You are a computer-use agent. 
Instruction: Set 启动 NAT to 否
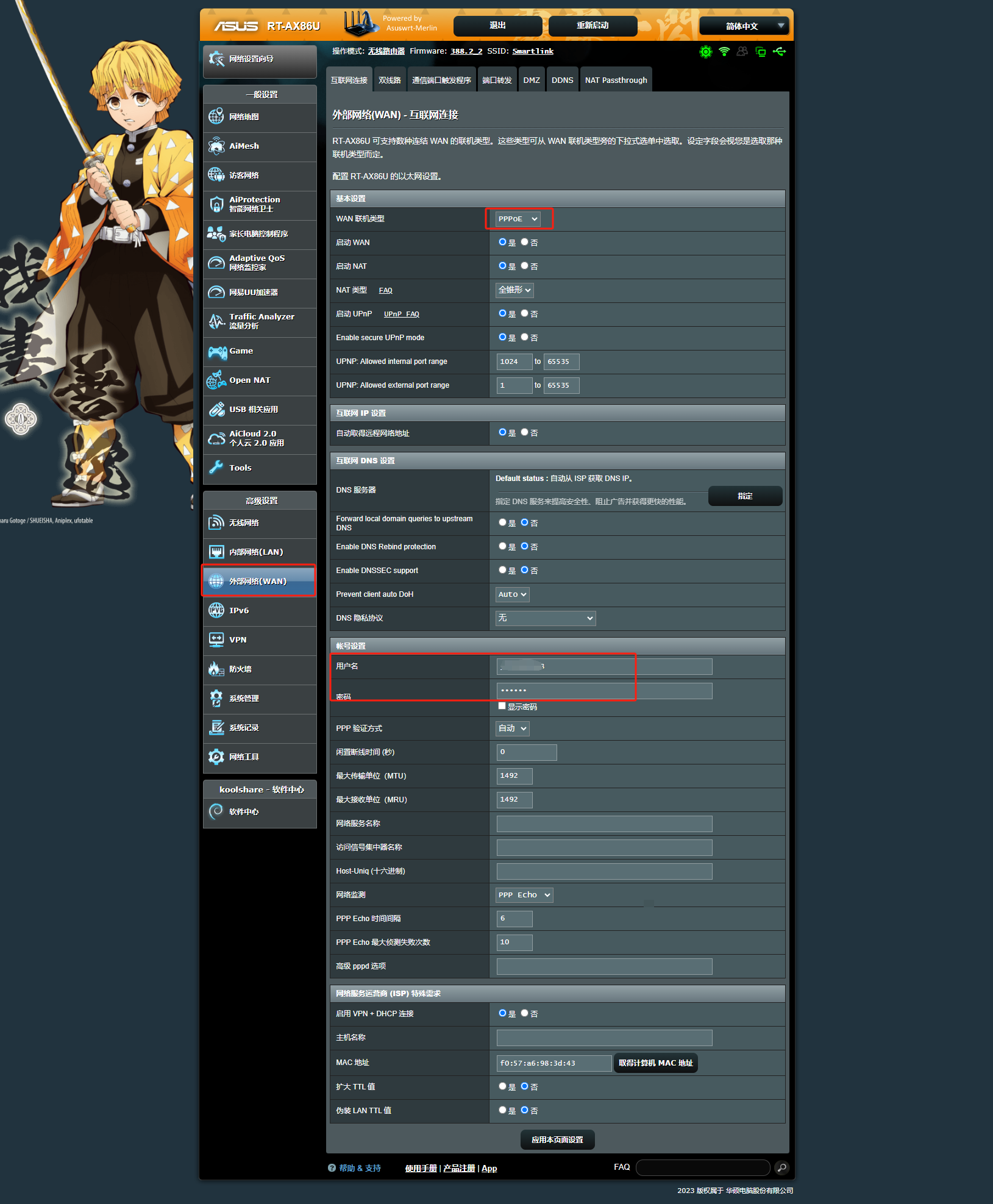[x=524, y=266]
